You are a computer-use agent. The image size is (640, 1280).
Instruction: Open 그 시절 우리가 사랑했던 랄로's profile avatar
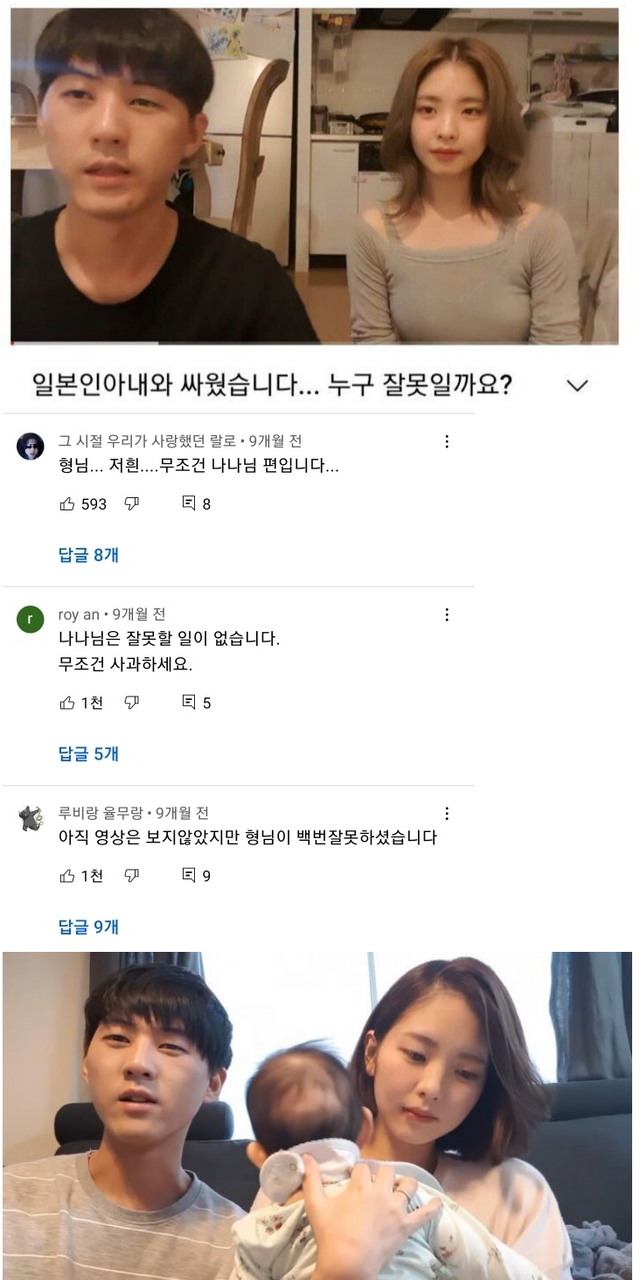click(x=30, y=446)
